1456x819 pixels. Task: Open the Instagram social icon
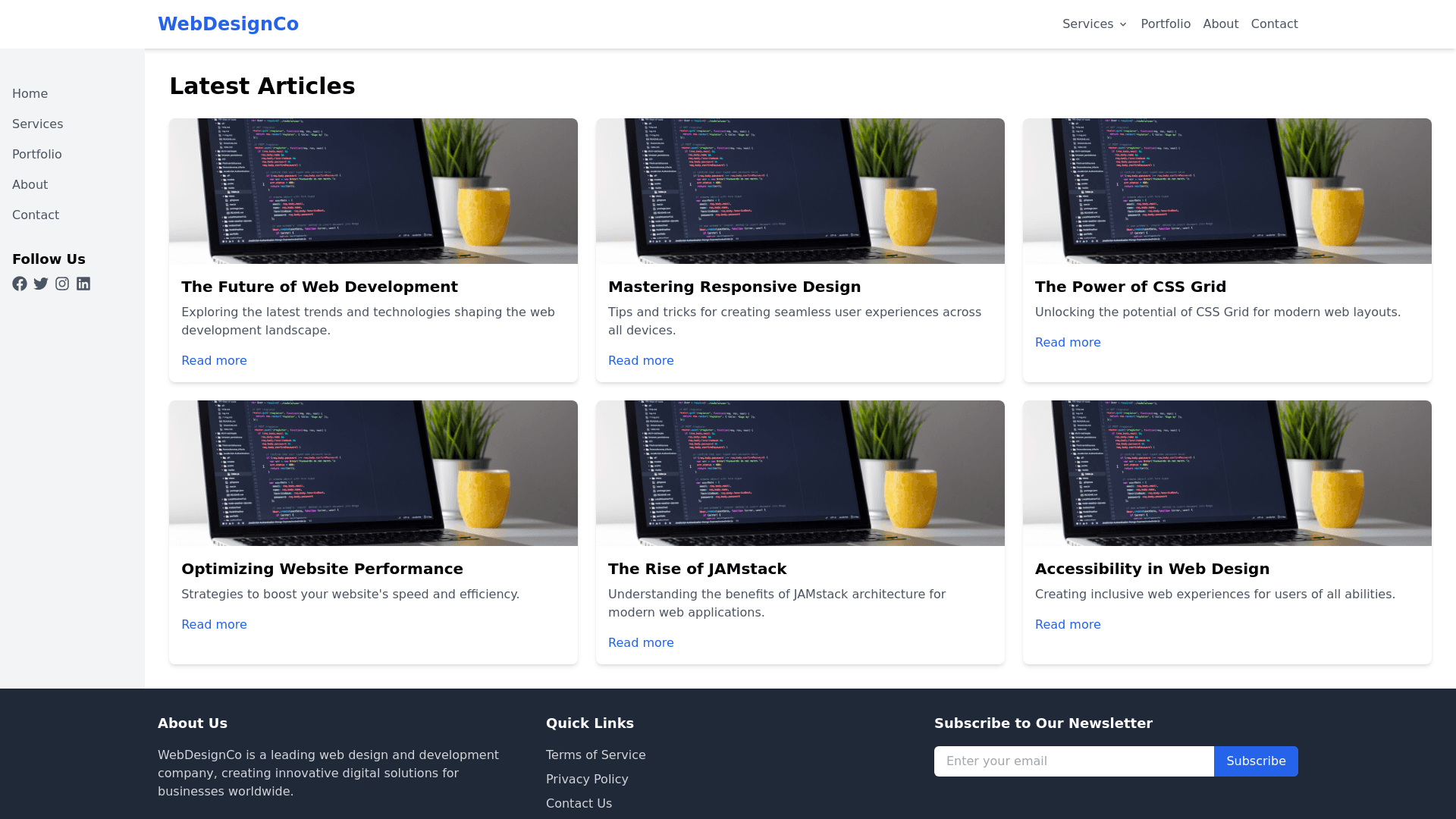pyautogui.click(x=62, y=284)
